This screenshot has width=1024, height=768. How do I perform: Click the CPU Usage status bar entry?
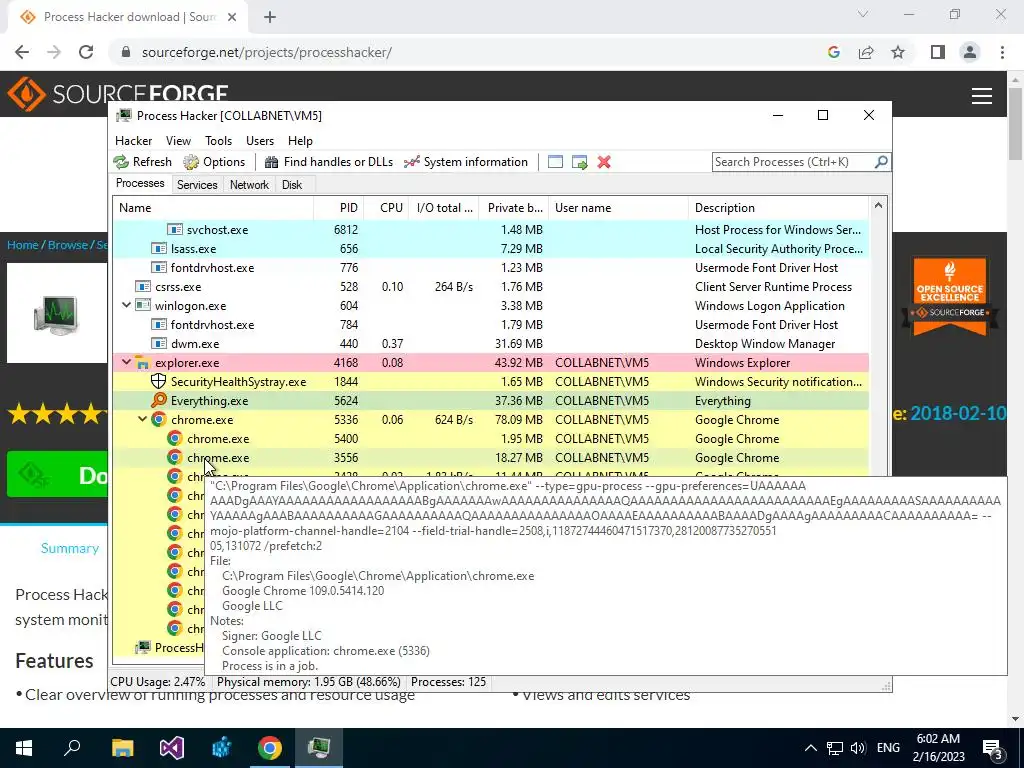[158, 682]
